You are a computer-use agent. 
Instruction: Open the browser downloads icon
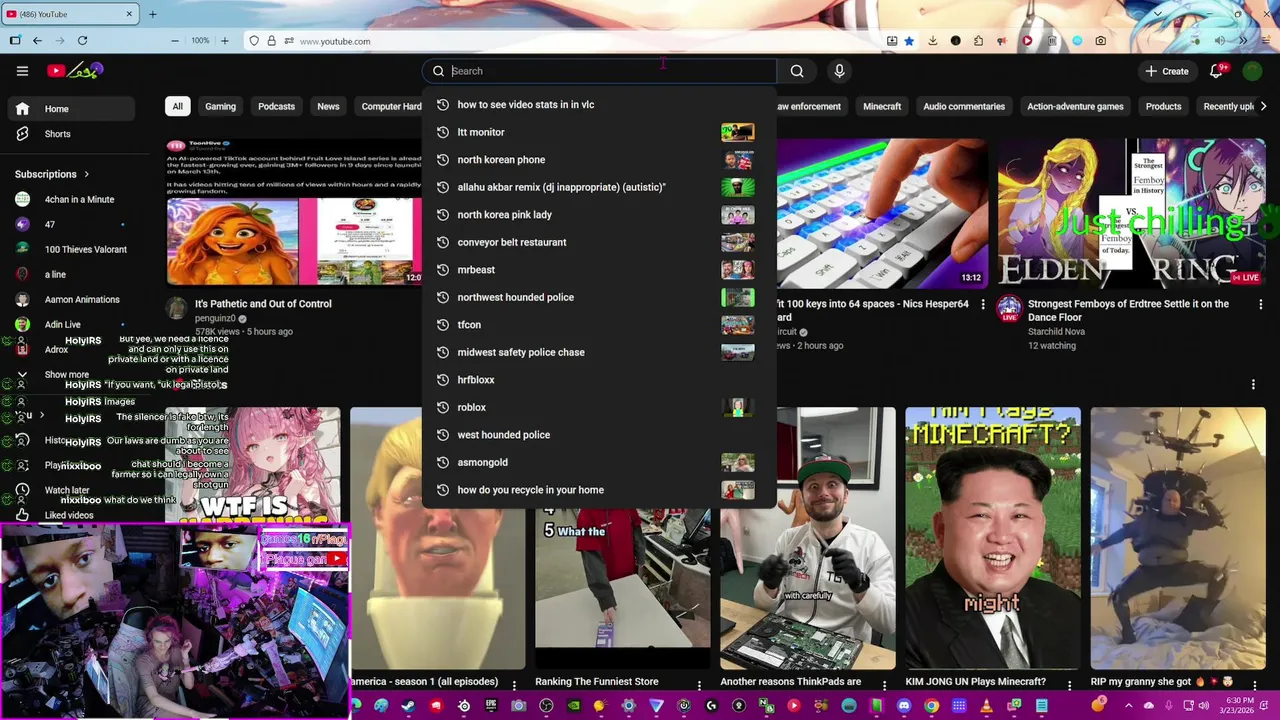coord(933,41)
